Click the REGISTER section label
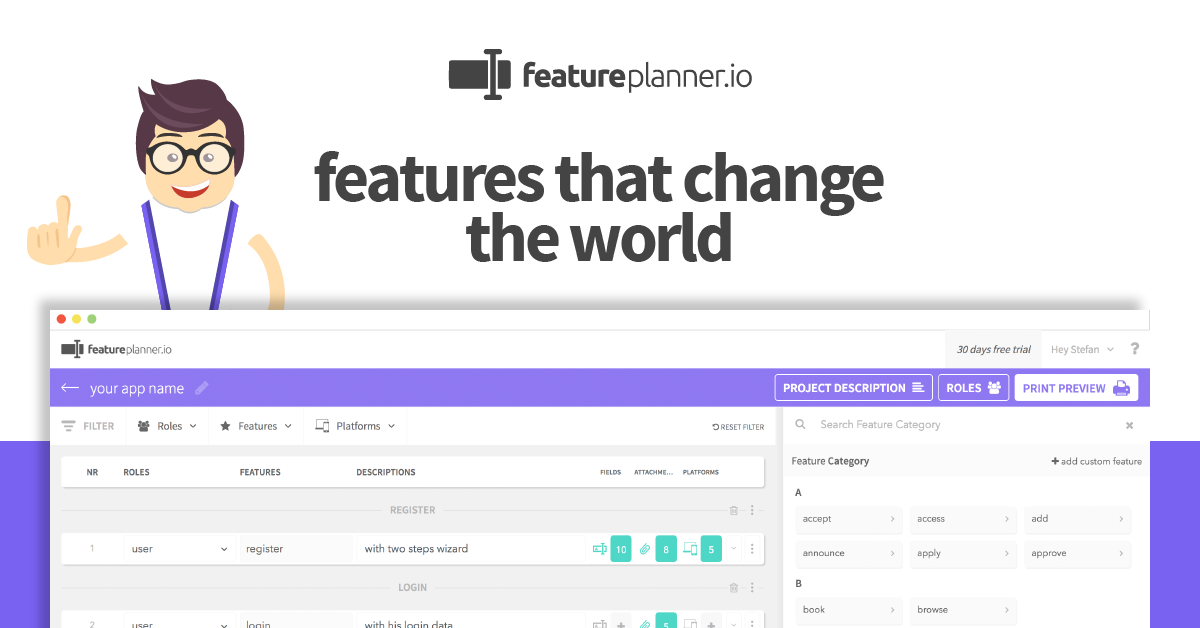1200x628 pixels. [413, 510]
